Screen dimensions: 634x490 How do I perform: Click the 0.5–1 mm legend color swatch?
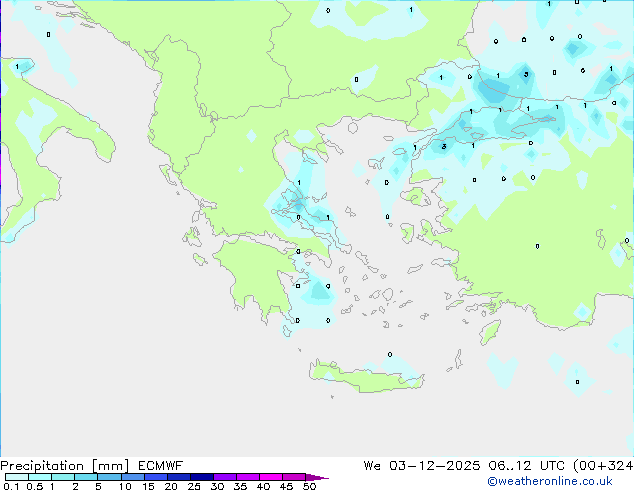40,477
